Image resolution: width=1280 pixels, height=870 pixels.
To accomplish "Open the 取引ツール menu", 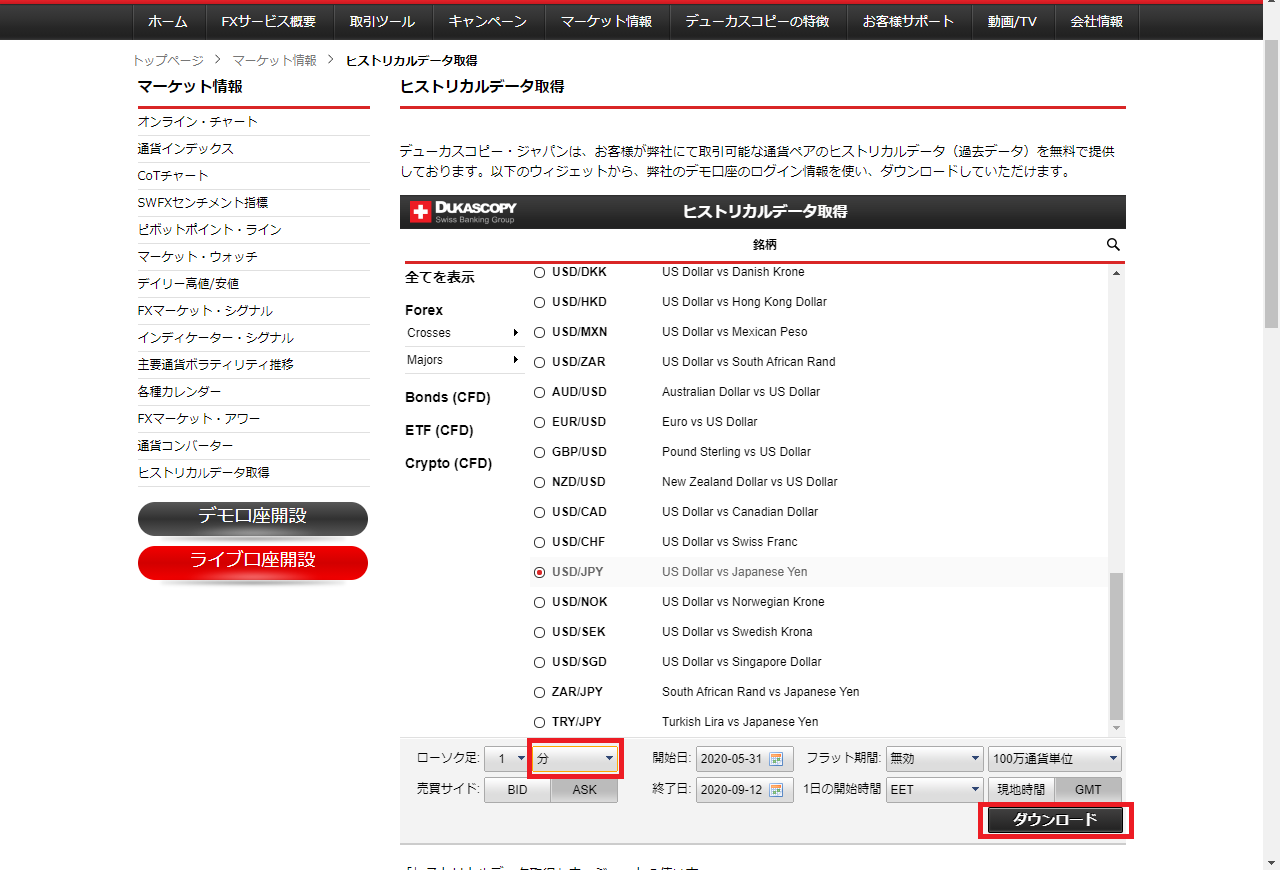I will [x=382, y=20].
